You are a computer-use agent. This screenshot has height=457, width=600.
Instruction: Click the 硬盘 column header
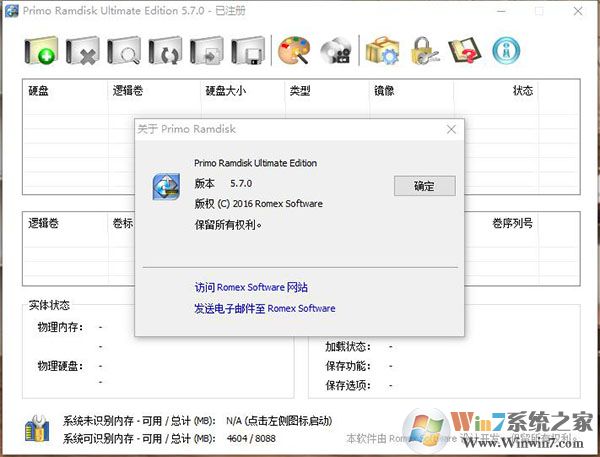(x=38, y=91)
